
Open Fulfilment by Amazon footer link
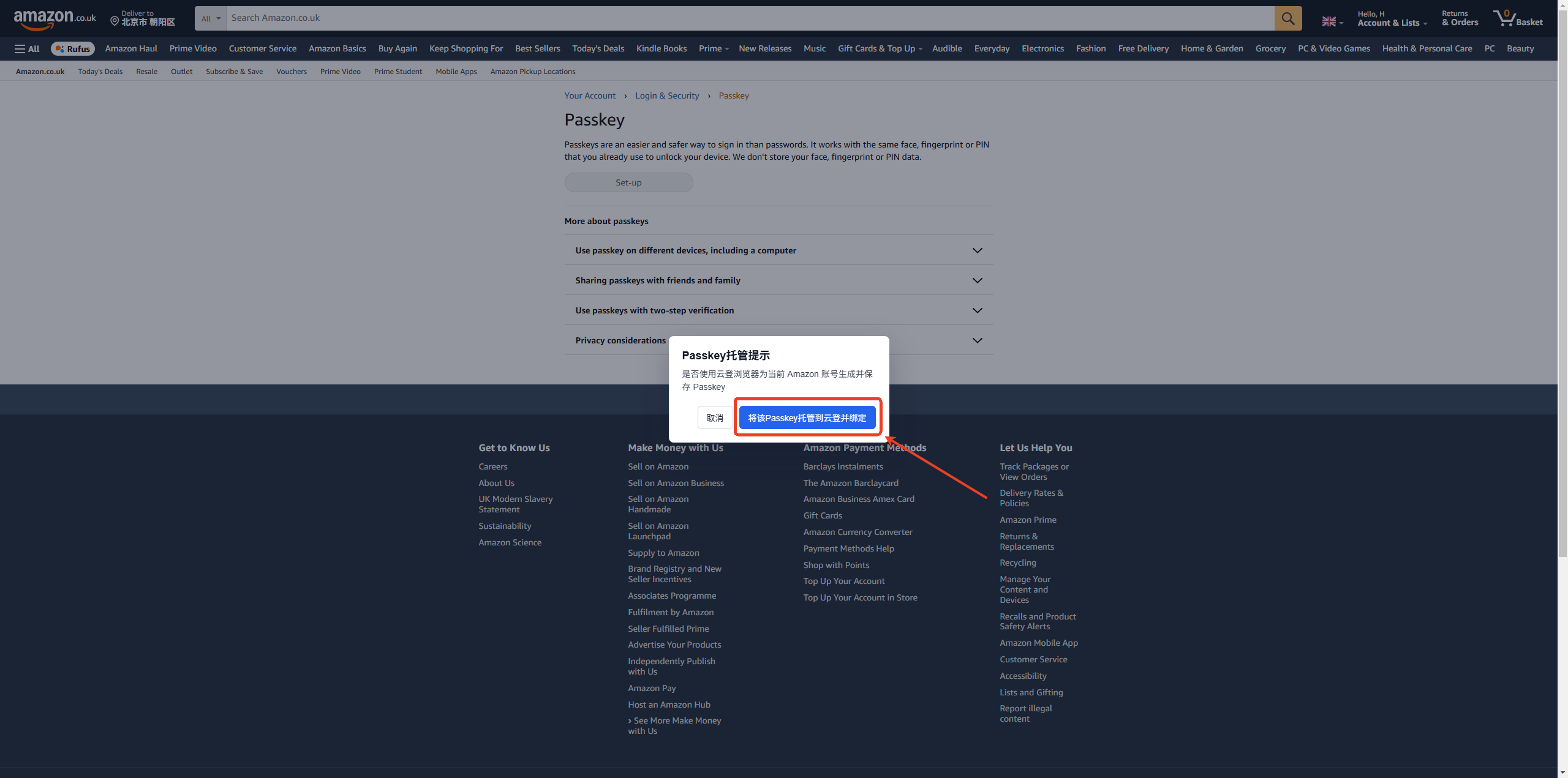click(671, 613)
